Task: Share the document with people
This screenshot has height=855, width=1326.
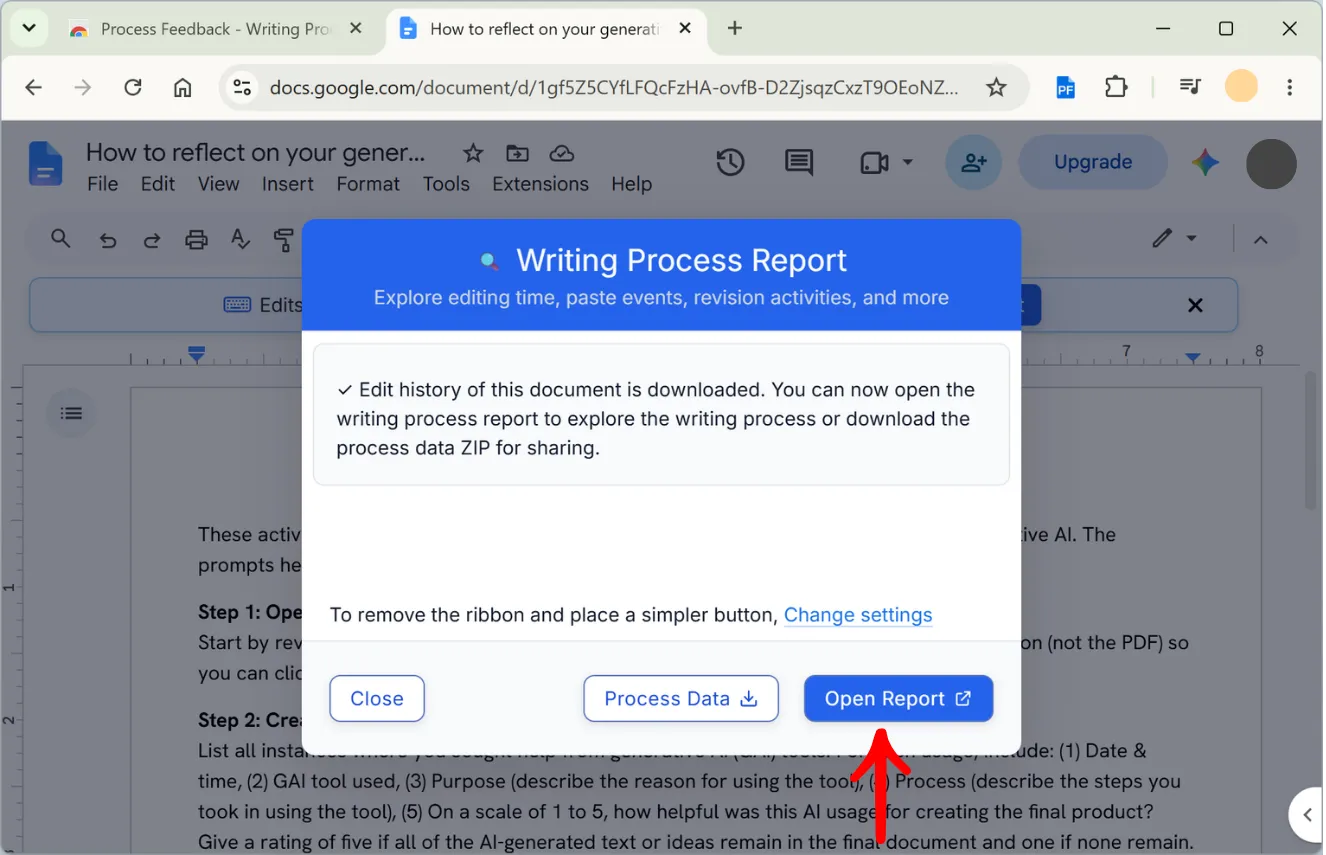Action: [x=974, y=162]
